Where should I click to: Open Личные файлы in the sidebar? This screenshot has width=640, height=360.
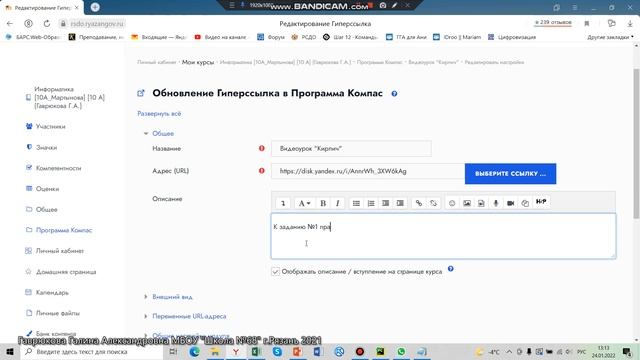(x=58, y=313)
